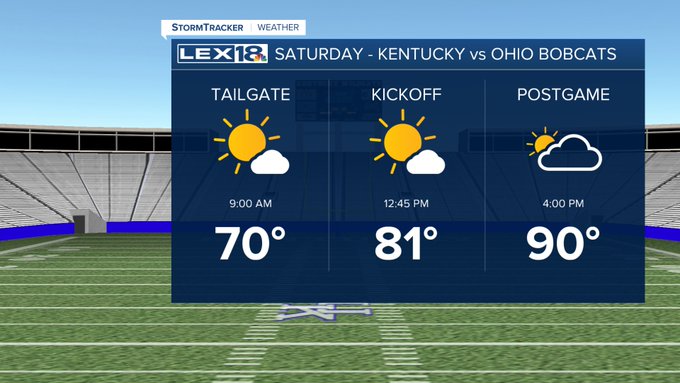Screen dimensions: 680x383
Task: Click the Weather tab label
Action: (x=278, y=27)
